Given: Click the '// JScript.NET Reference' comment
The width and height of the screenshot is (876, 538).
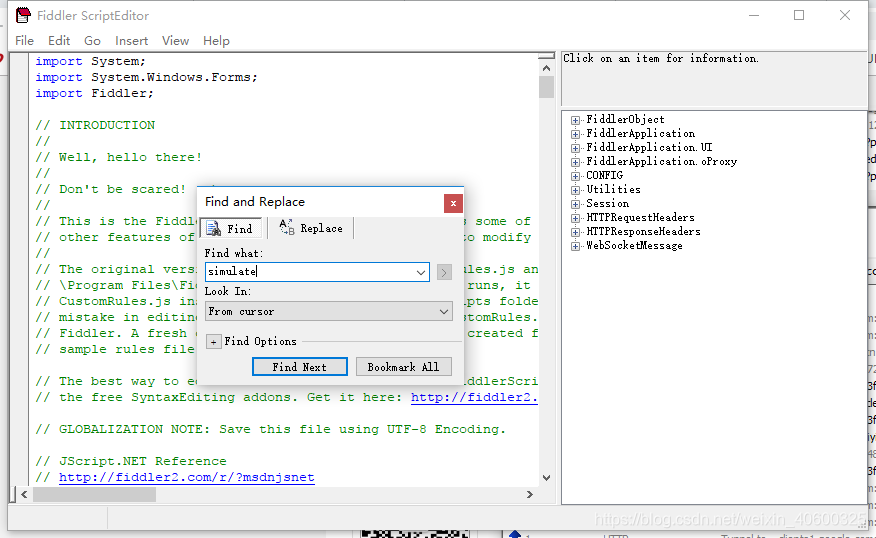Looking at the screenshot, I should pyautogui.click(x=131, y=461).
